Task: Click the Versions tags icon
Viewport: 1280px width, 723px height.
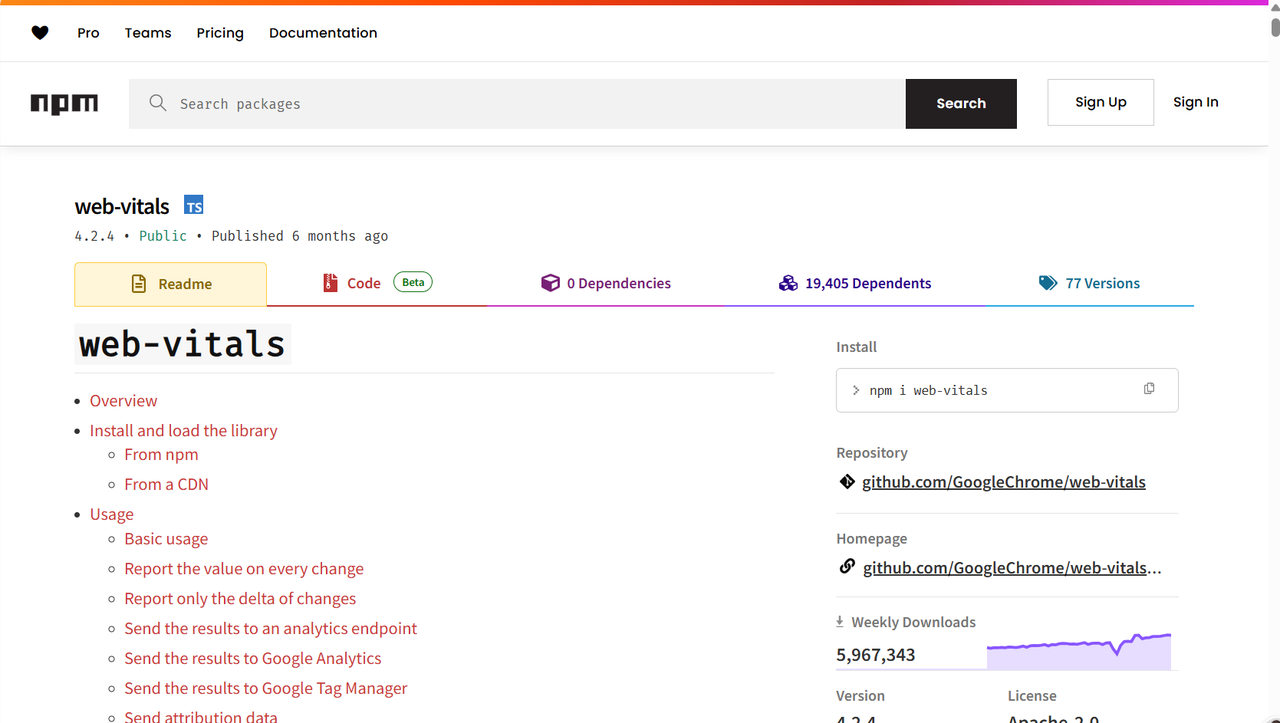Action: pyautogui.click(x=1048, y=283)
